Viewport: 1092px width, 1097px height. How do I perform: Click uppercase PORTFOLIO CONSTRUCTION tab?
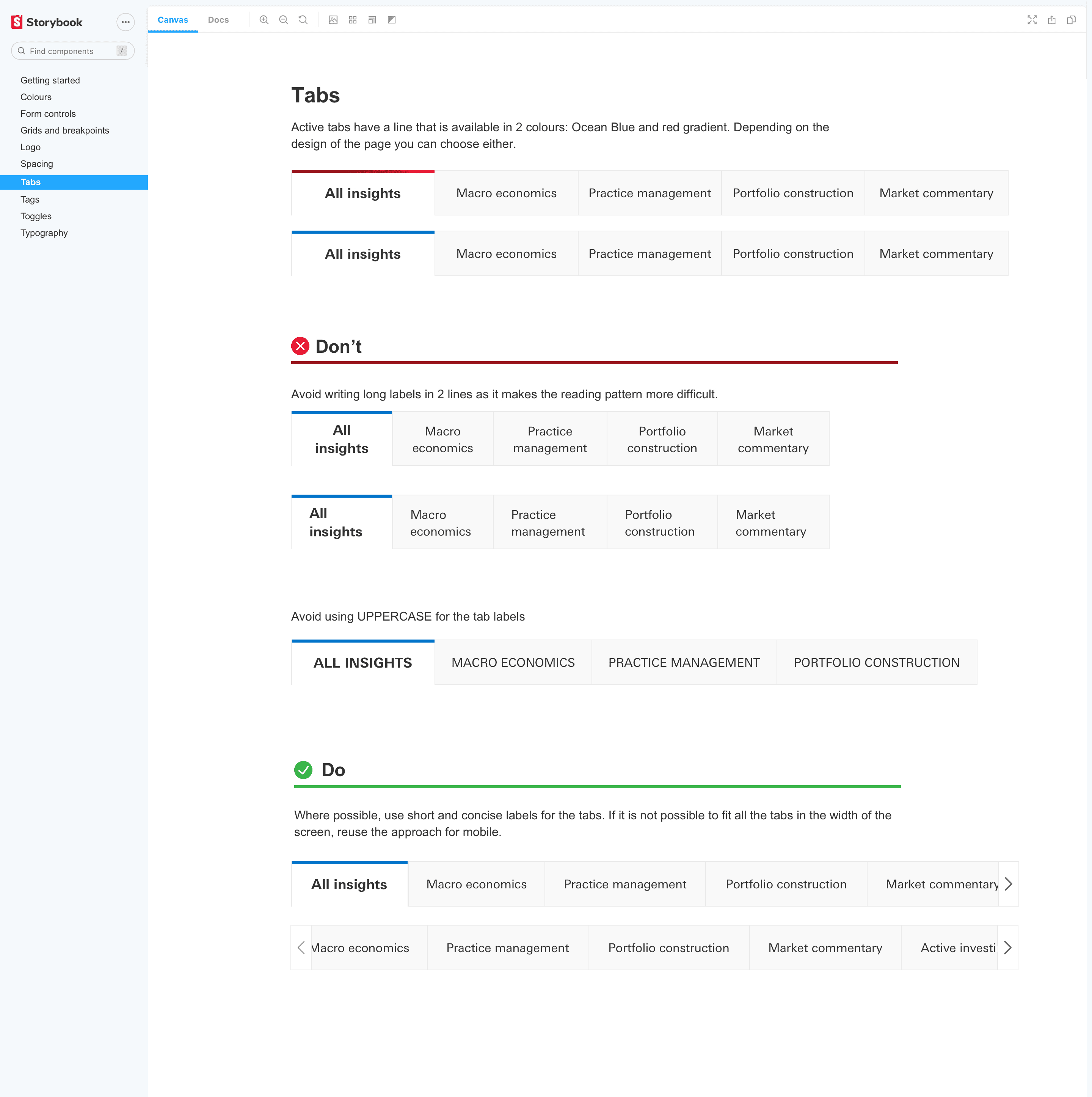pyautogui.click(x=876, y=663)
